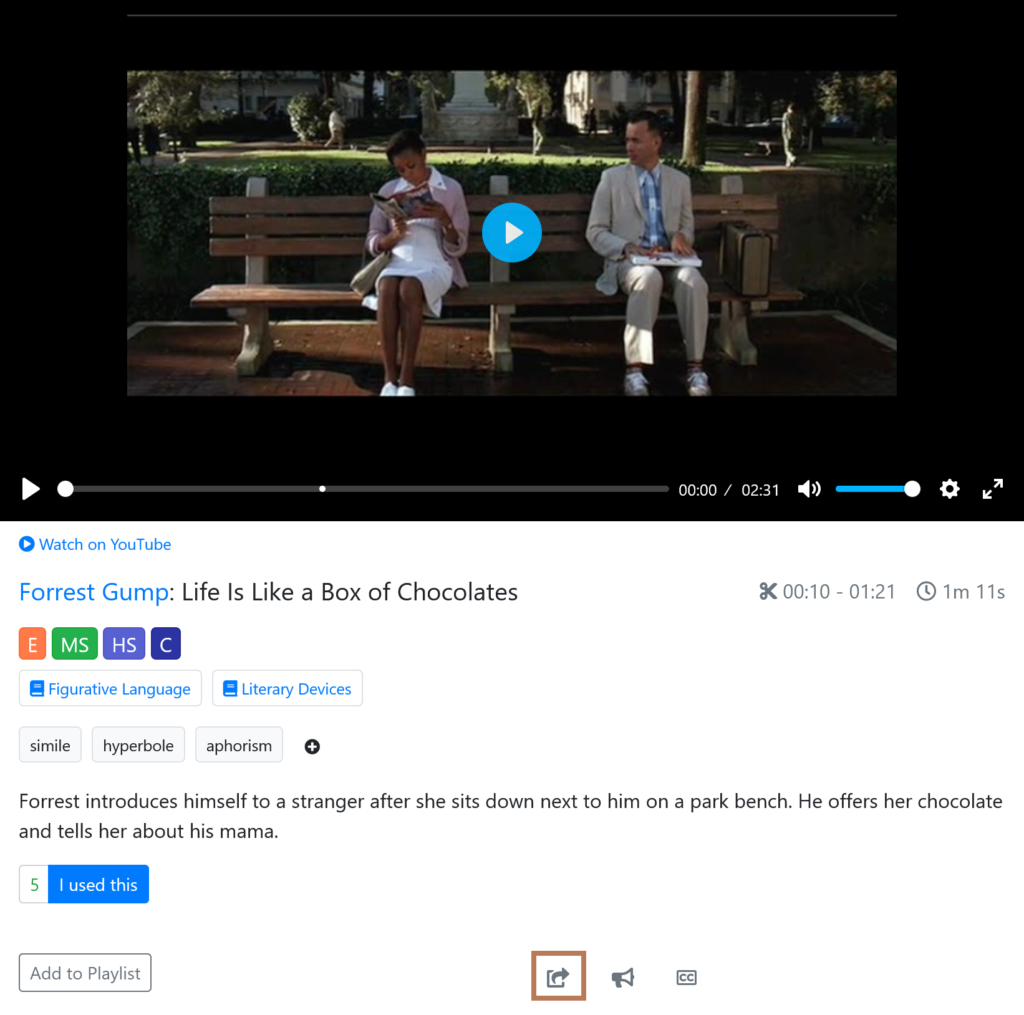Toggle closed captions with the CC icon
This screenshot has width=1024, height=1015.
[x=686, y=977]
